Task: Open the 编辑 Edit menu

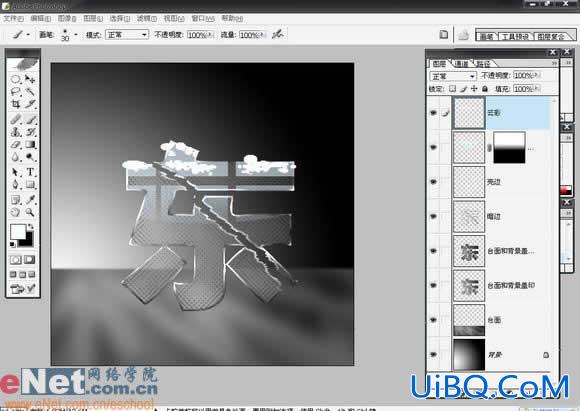Action: pos(40,18)
